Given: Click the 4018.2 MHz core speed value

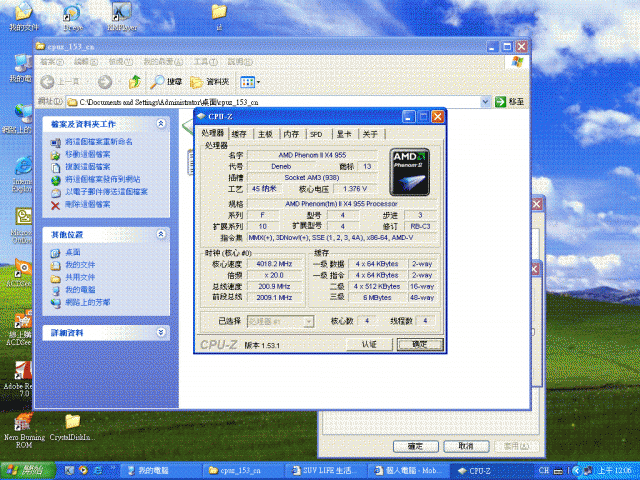Looking at the screenshot, I should click(x=274, y=264).
